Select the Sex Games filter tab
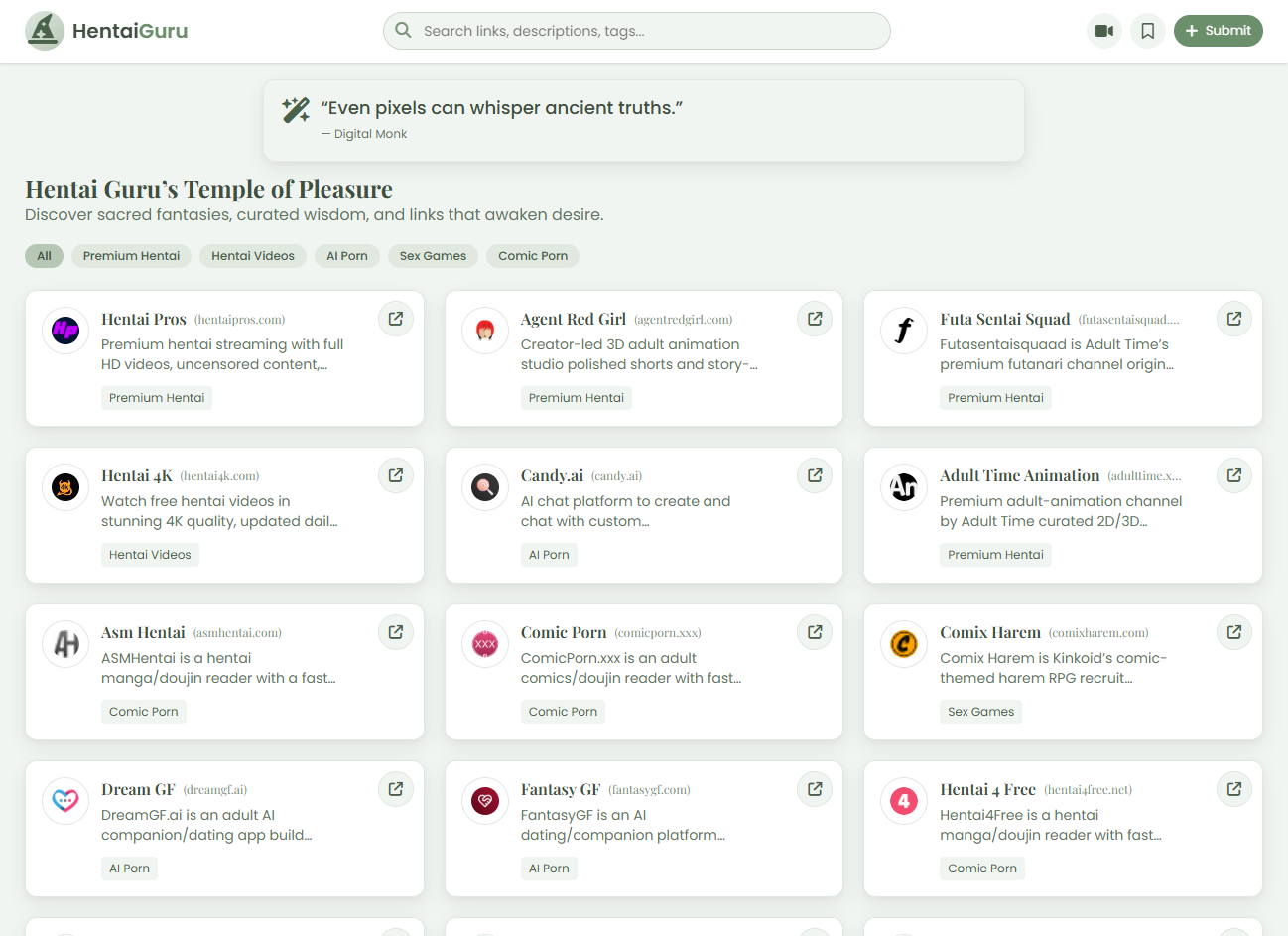 point(433,256)
